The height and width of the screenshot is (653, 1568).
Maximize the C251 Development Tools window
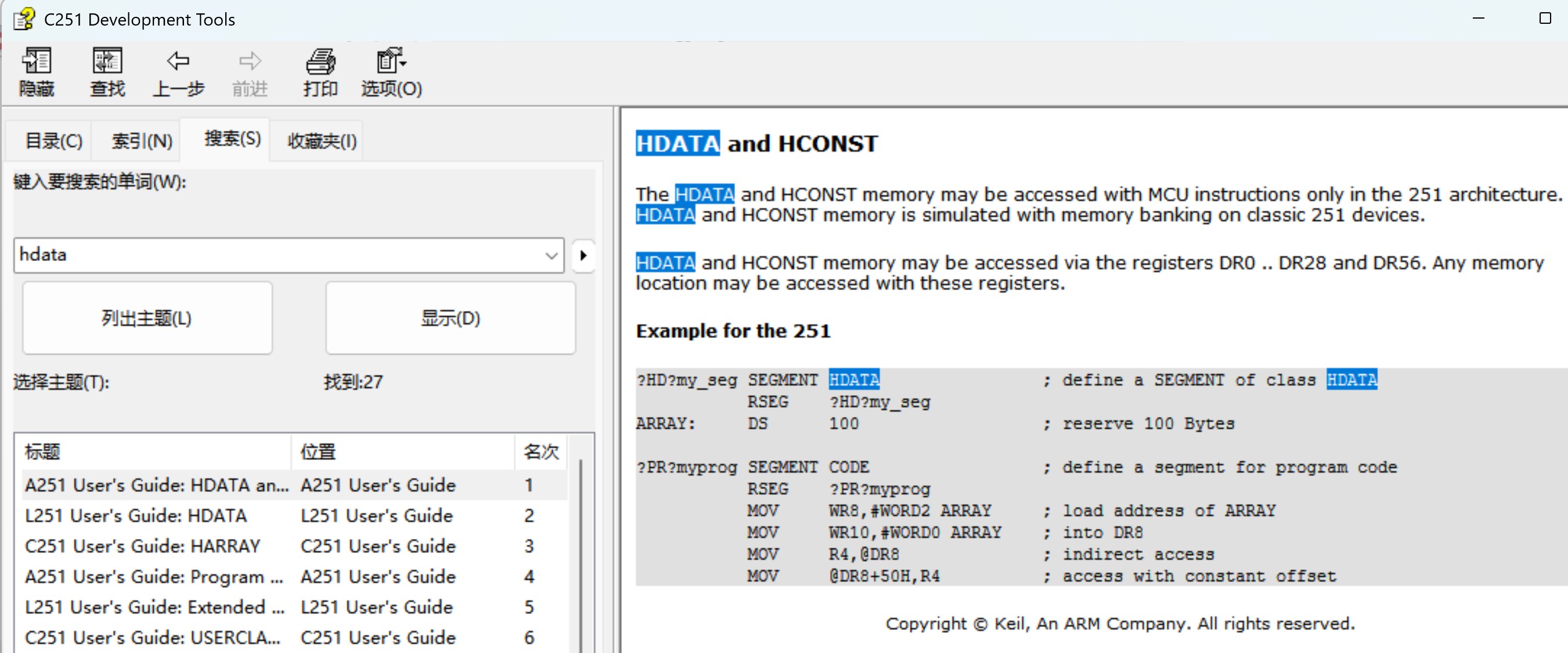[1545, 18]
